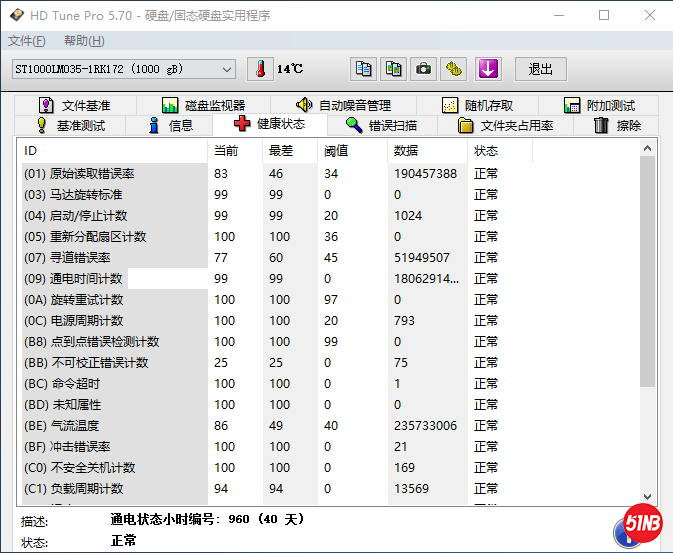This screenshot has height=553, width=673.
Task: Click the 阈值 column header
Action: 335,151
